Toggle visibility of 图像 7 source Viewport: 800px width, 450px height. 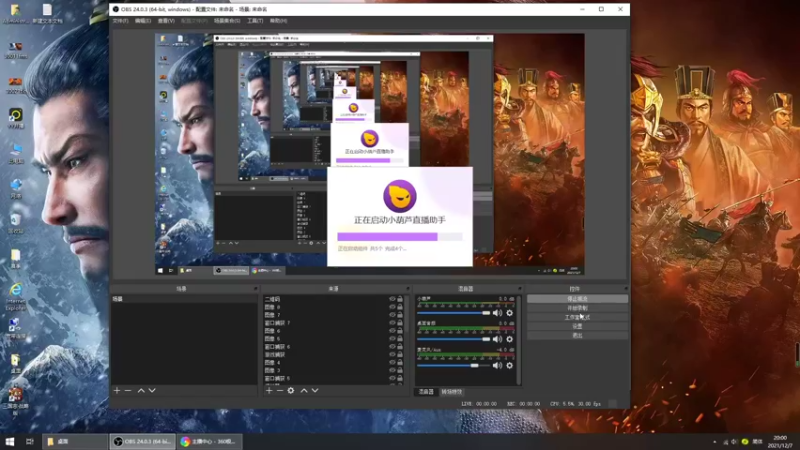click(392, 315)
